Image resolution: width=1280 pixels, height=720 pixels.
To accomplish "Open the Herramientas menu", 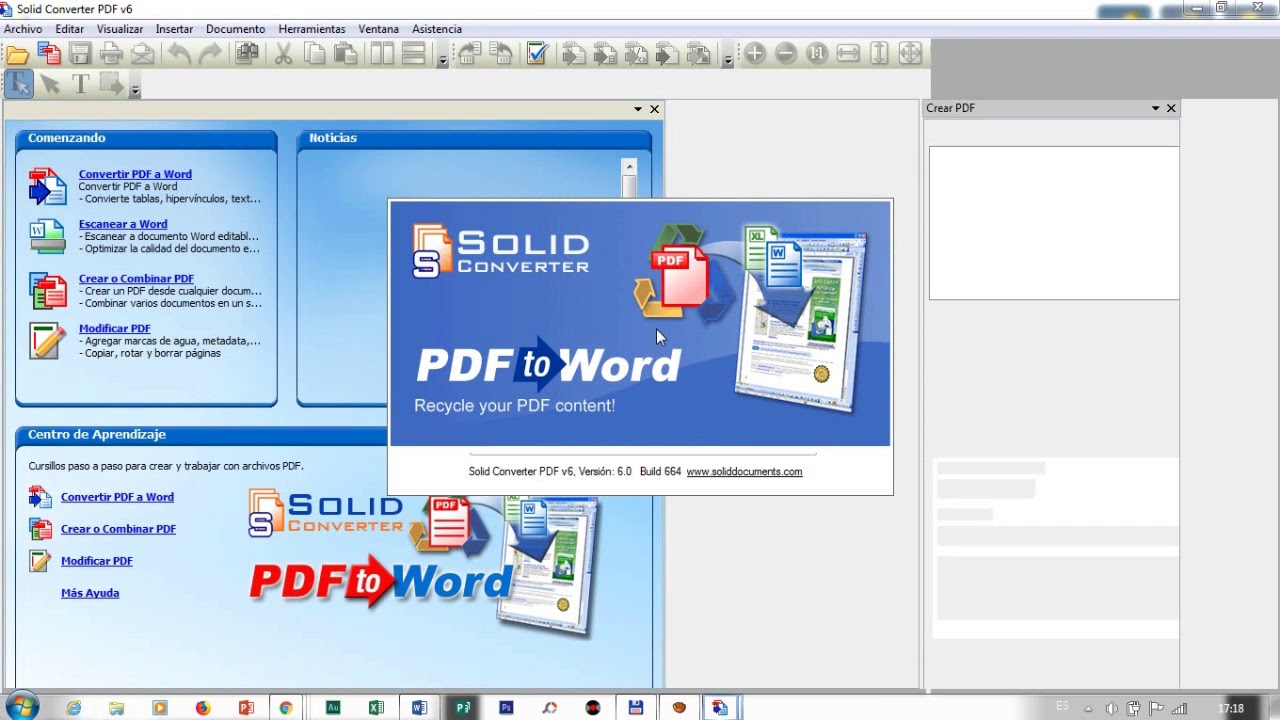I will coord(312,29).
